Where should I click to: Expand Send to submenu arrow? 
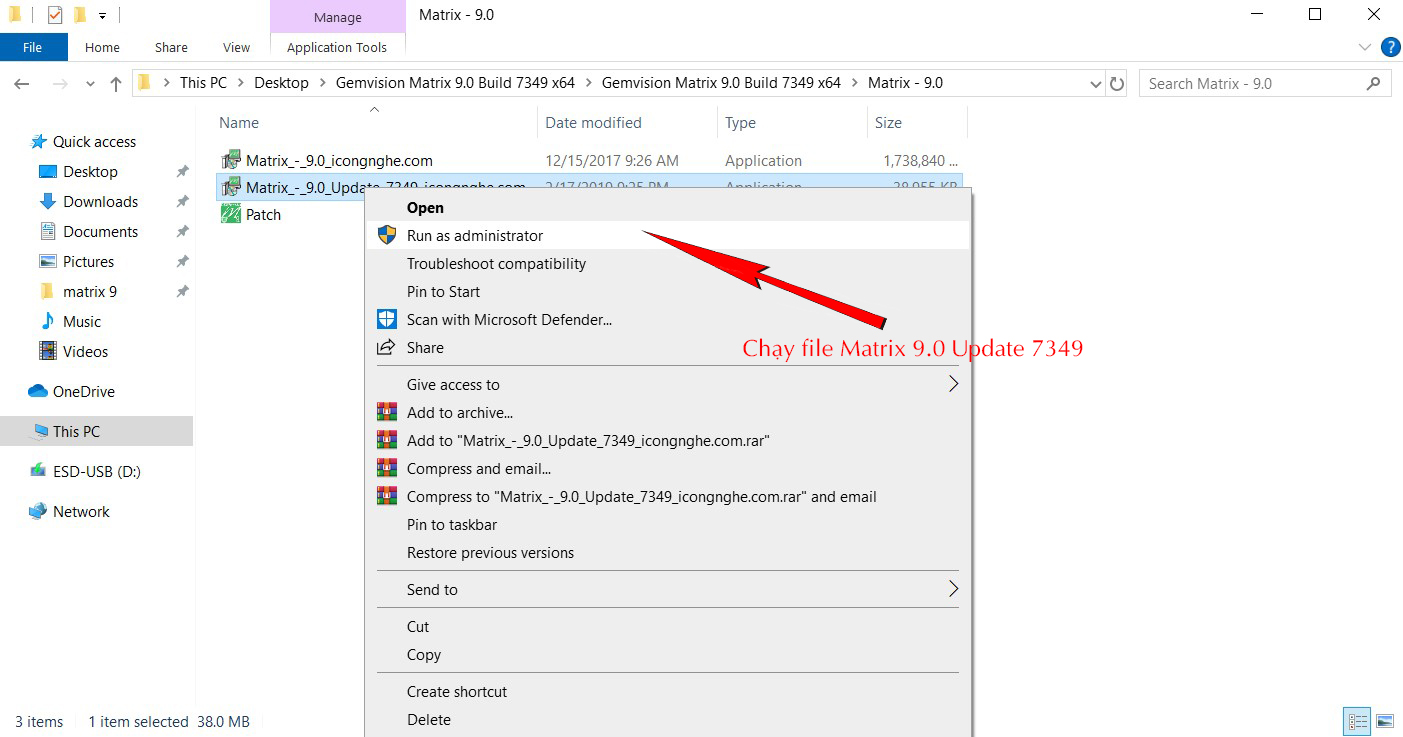click(x=953, y=589)
